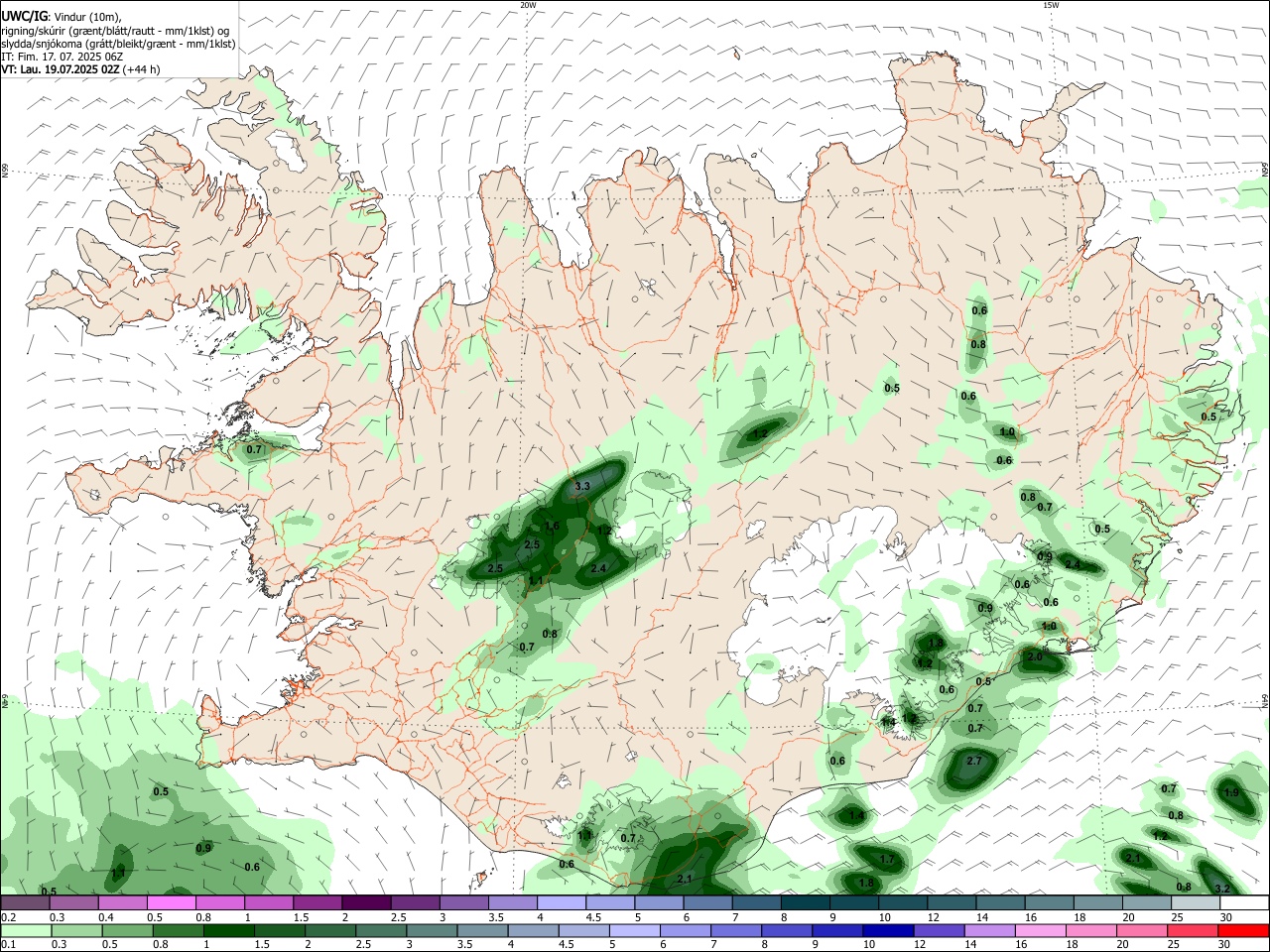Click the 2.7 precipitation value on the map
The image size is (1270, 952).
click(x=974, y=761)
